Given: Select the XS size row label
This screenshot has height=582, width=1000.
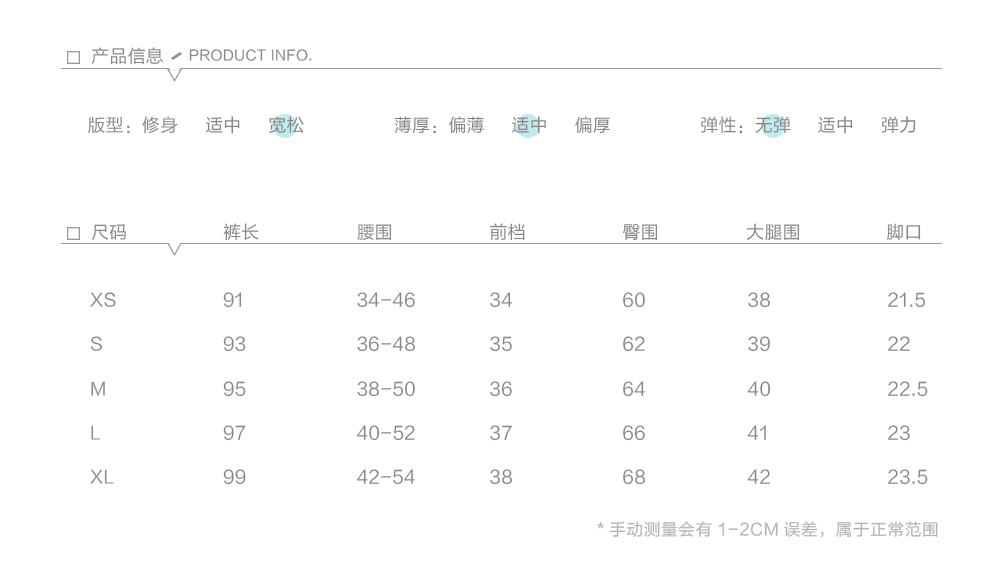Looking at the screenshot, I should pos(103,300).
